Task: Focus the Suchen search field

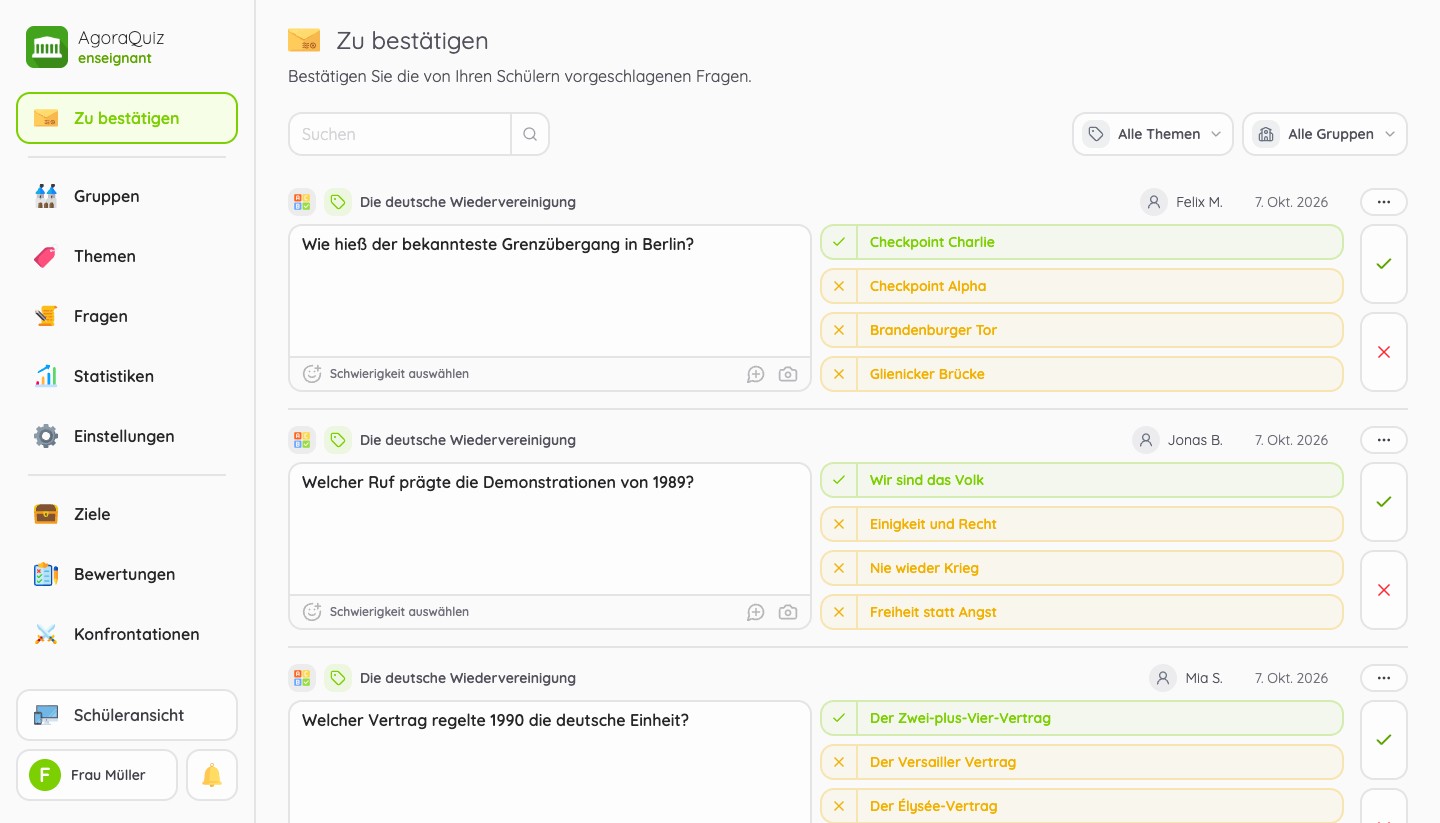Action: coord(400,134)
